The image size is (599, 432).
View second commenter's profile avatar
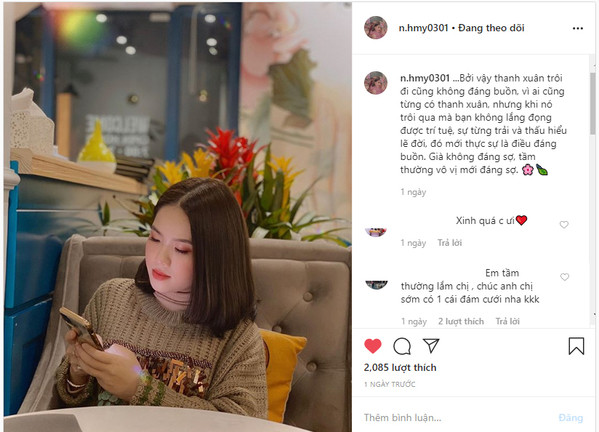click(376, 285)
